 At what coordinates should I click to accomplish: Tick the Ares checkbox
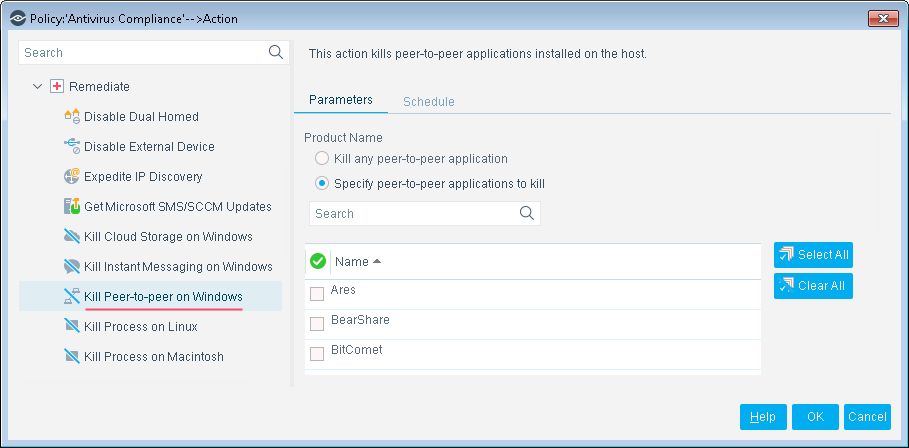click(317, 294)
